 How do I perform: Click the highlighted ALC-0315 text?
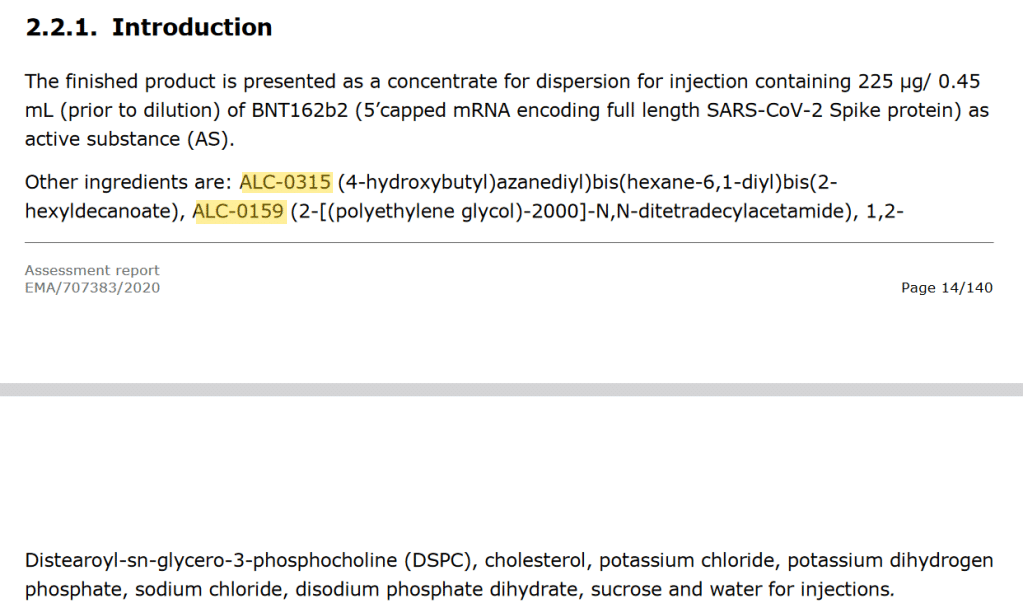click(286, 182)
